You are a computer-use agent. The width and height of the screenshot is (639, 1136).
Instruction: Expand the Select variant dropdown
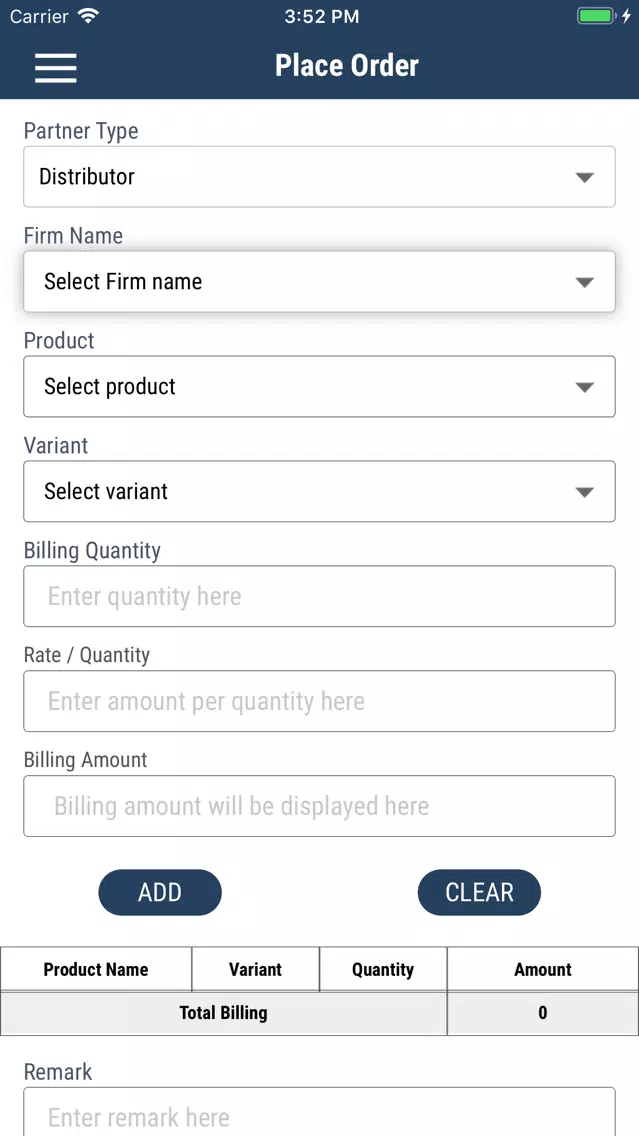(320, 491)
